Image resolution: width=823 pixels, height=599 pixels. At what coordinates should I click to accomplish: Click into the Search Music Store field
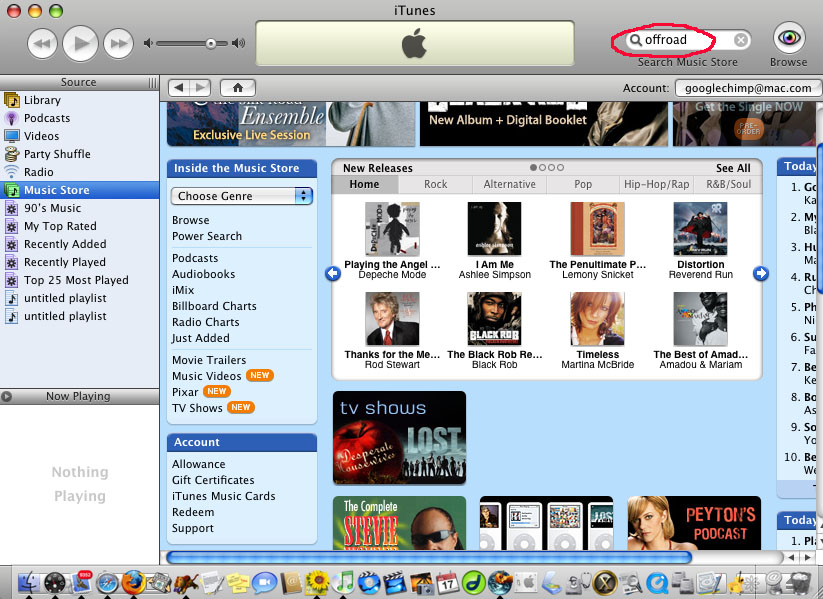click(x=688, y=40)
